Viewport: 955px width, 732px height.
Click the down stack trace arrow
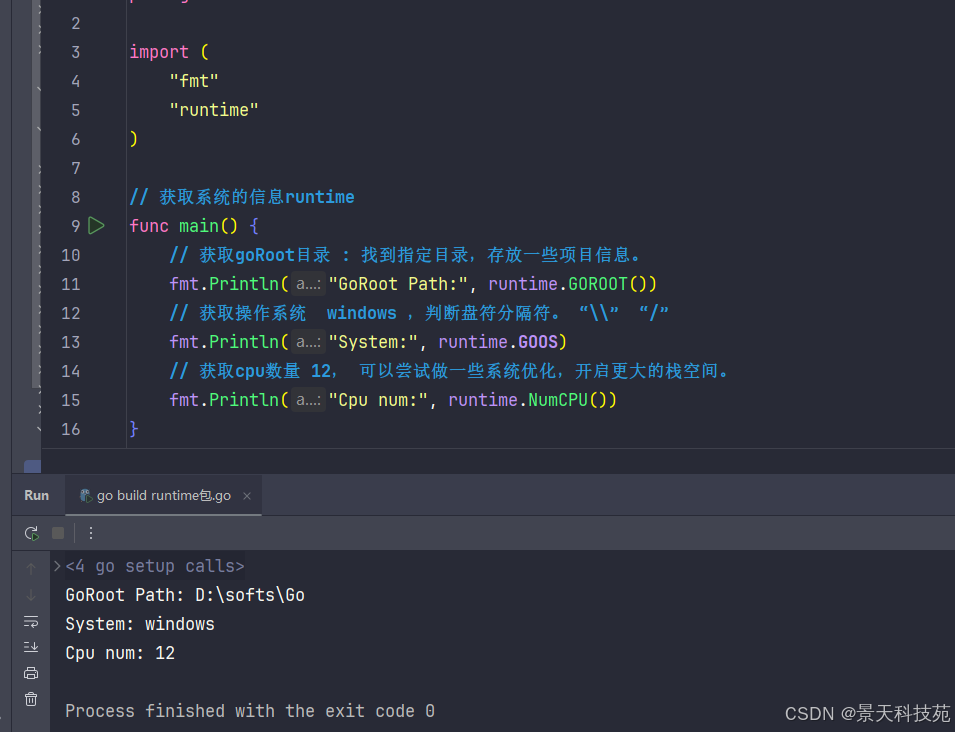[x=31, y=595]
